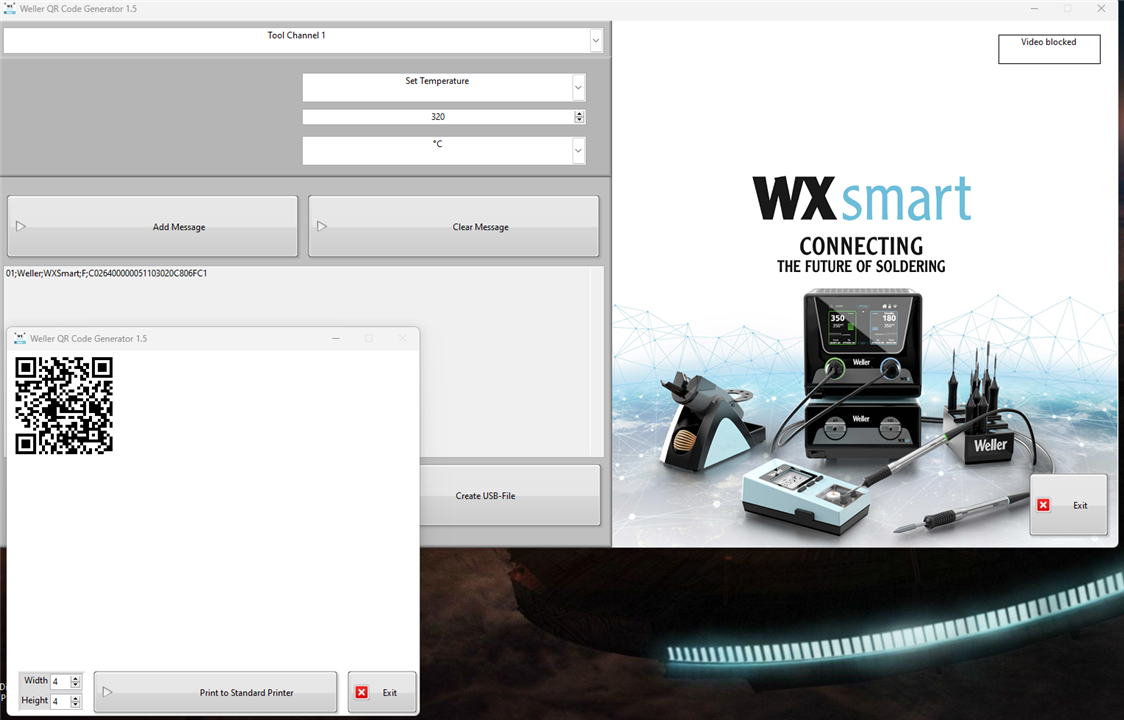Click the Height value field

click(59, 701)
